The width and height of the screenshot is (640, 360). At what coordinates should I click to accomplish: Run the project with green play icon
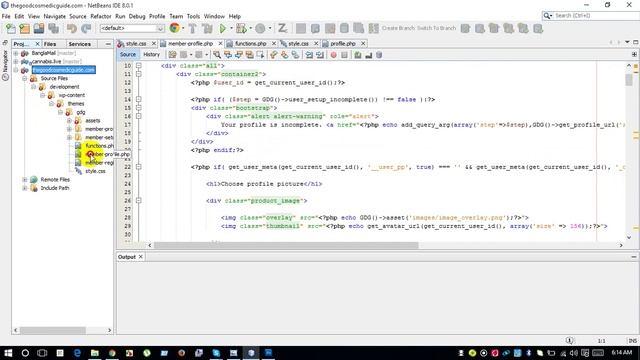(x=222, y=28)
